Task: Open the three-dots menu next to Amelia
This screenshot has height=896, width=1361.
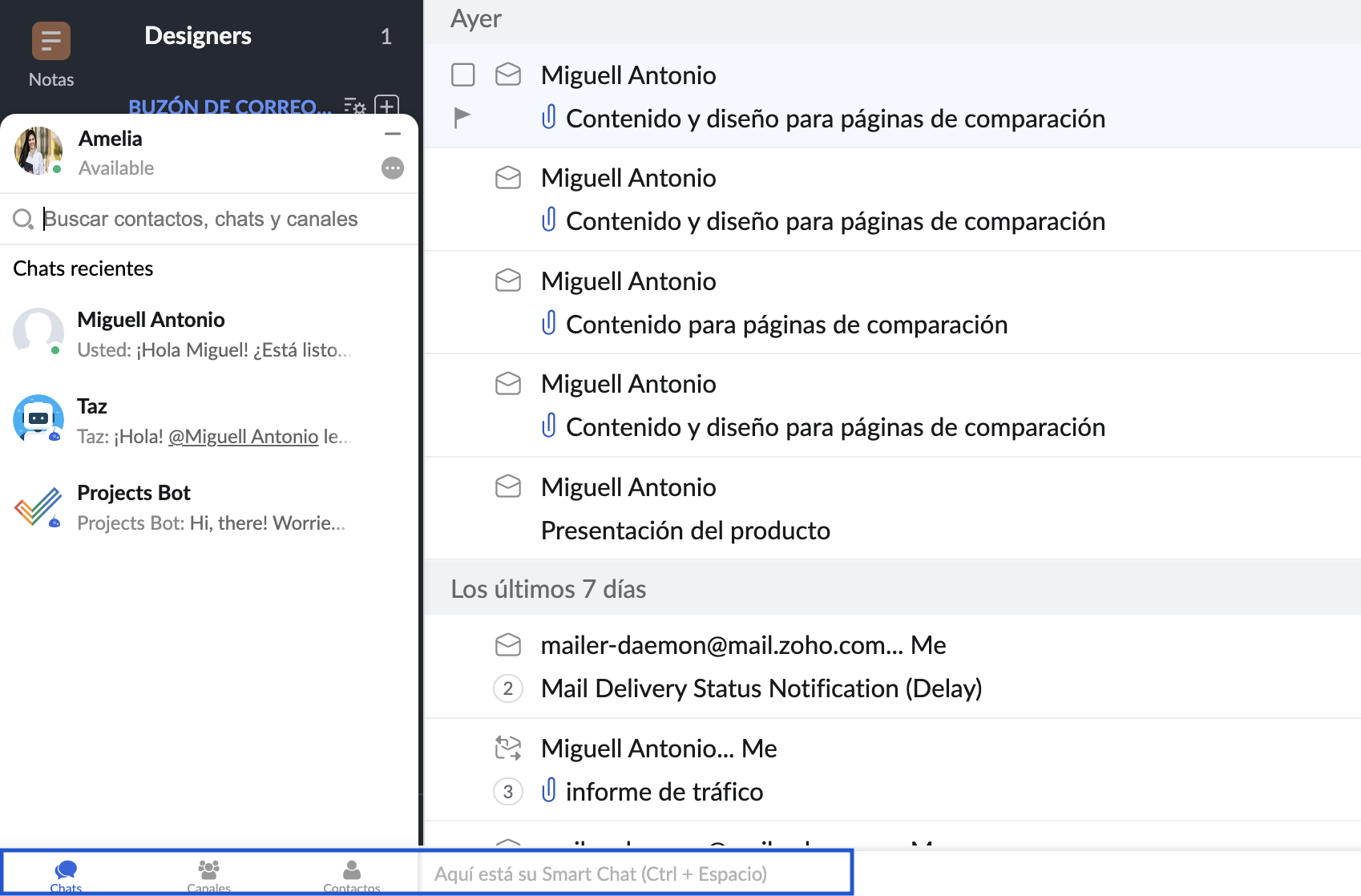Action: (x=392, y=168)
